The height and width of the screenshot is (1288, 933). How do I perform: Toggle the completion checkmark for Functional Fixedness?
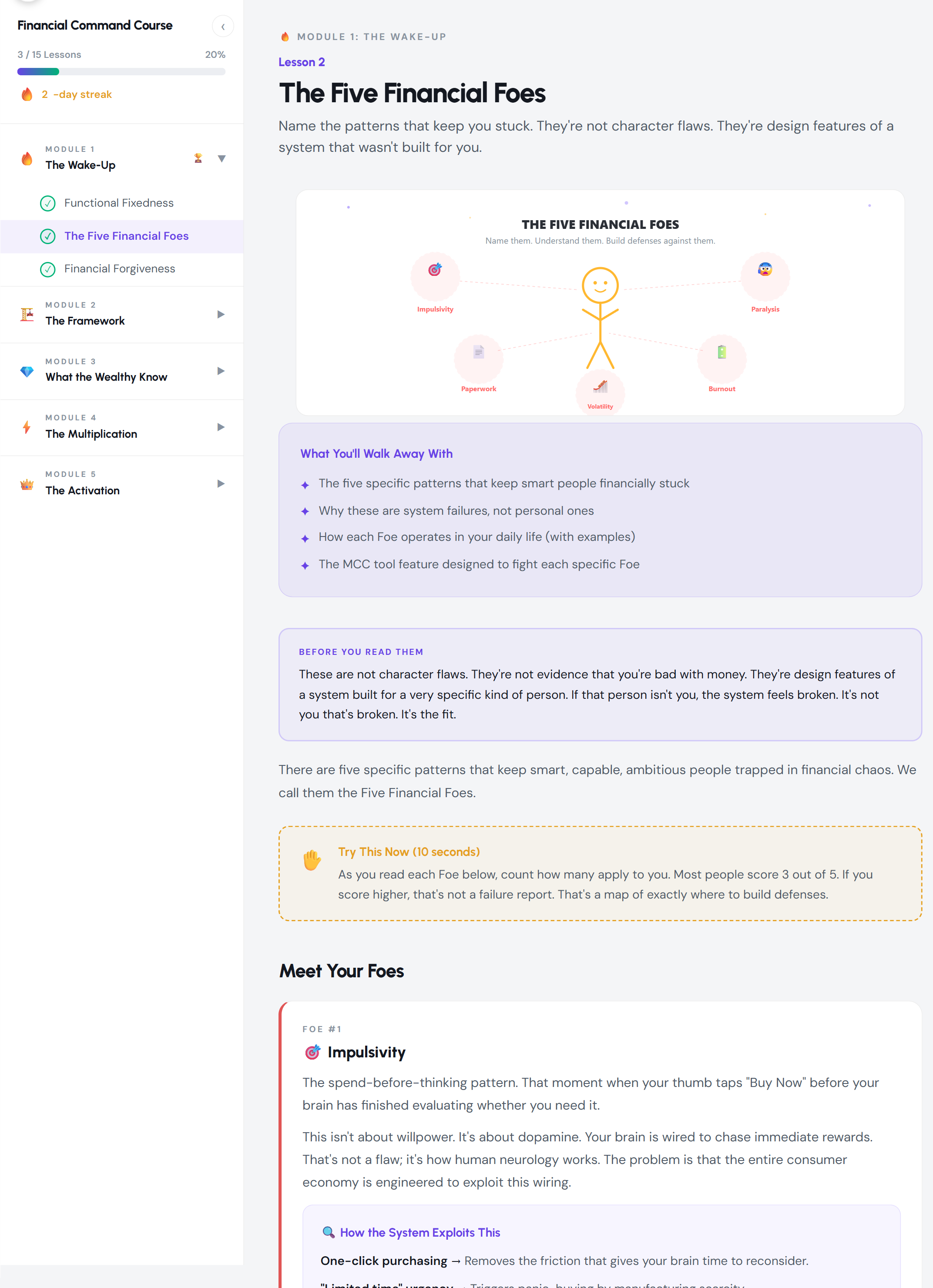click(x=48, y=203)
